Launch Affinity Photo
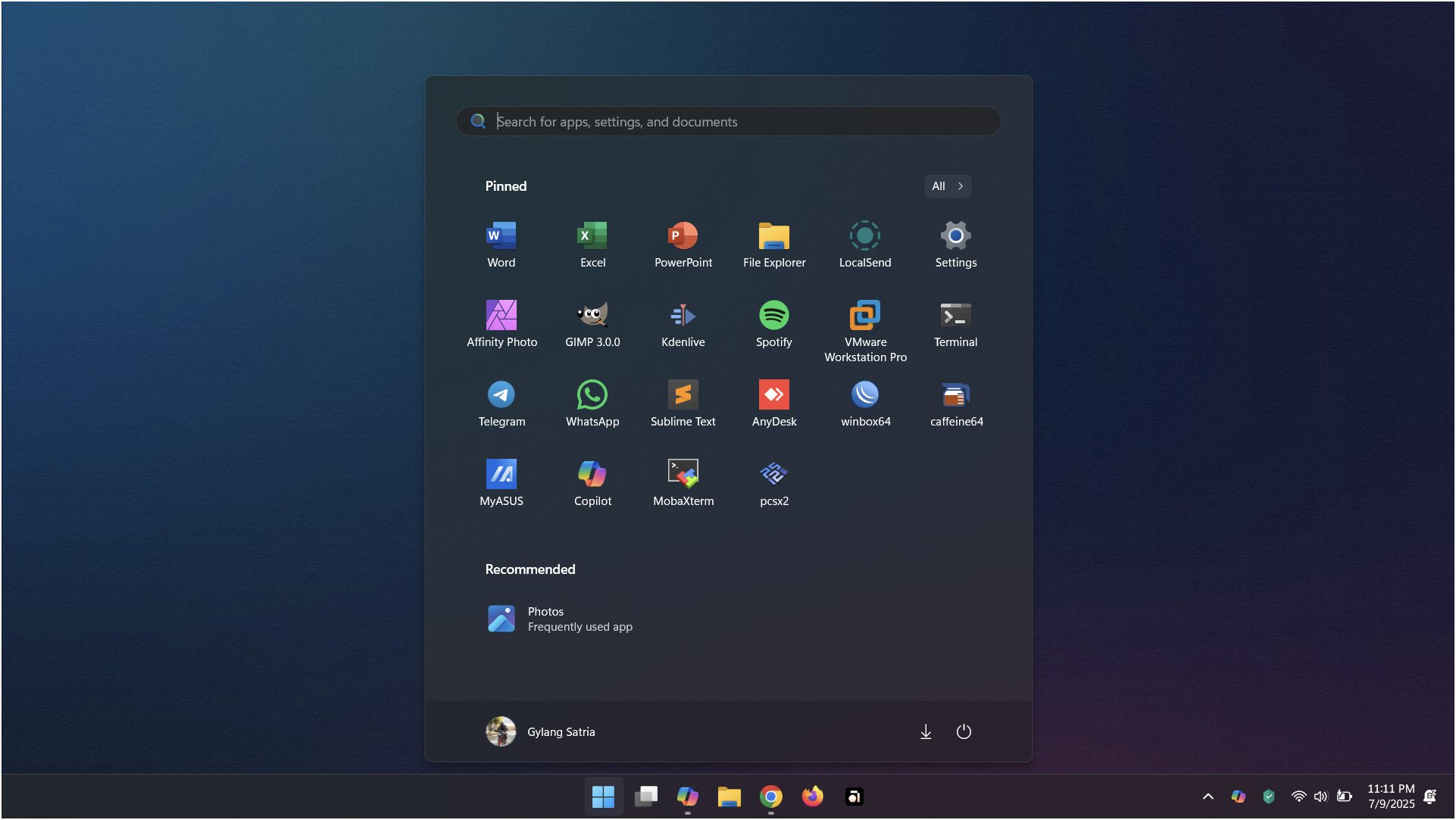Screen dimensions: 1456x820 pos(501,326)
